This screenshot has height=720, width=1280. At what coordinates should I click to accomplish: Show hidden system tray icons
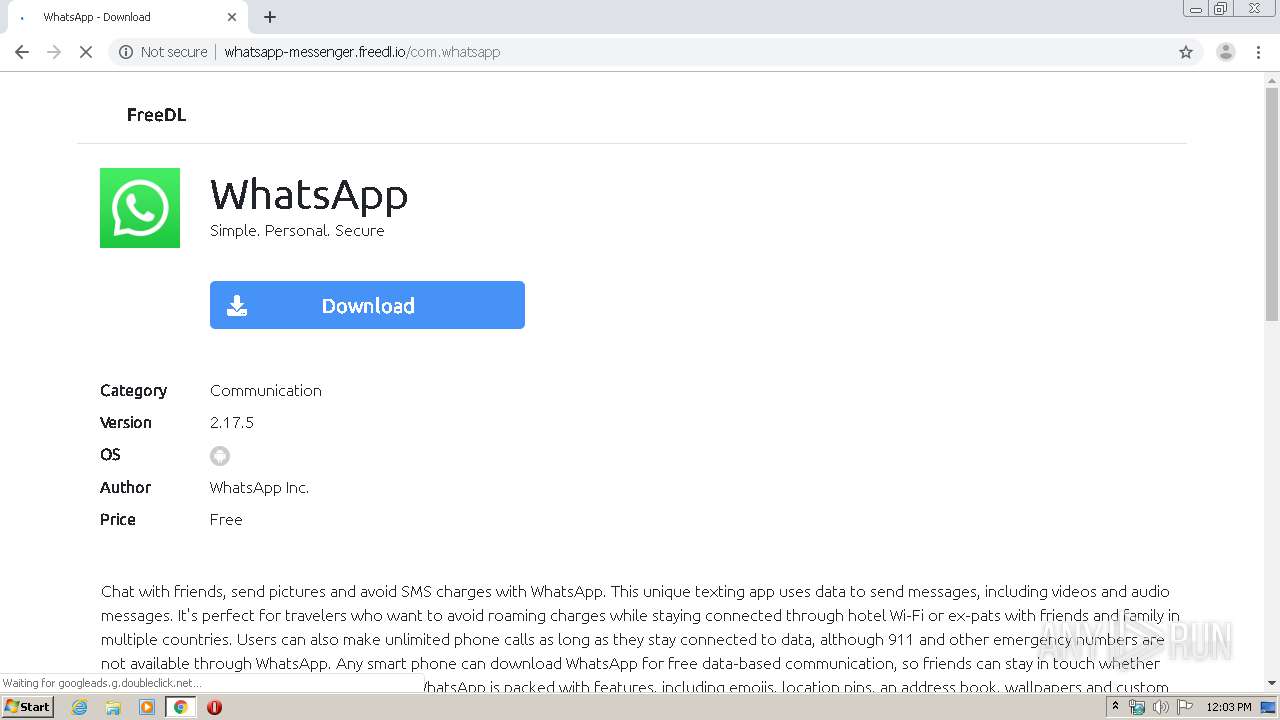tap(1115, 707)
